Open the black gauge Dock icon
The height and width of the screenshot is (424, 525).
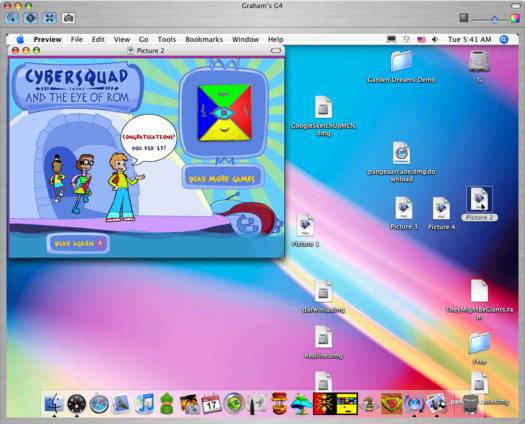pos(76,404)
